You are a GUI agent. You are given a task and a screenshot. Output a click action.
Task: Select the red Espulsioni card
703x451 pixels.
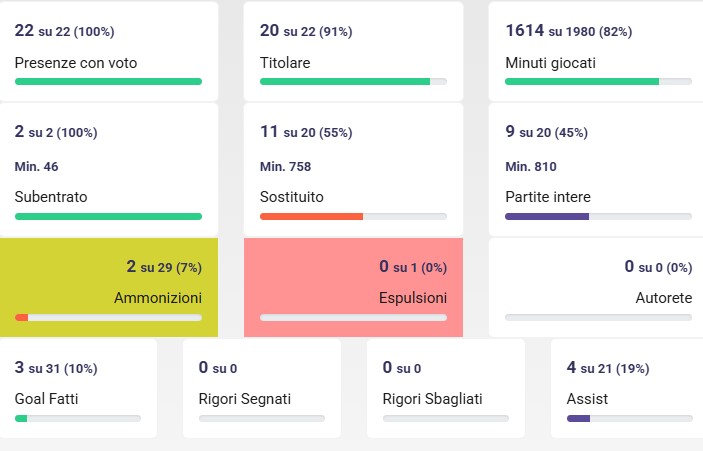[353, 287]
